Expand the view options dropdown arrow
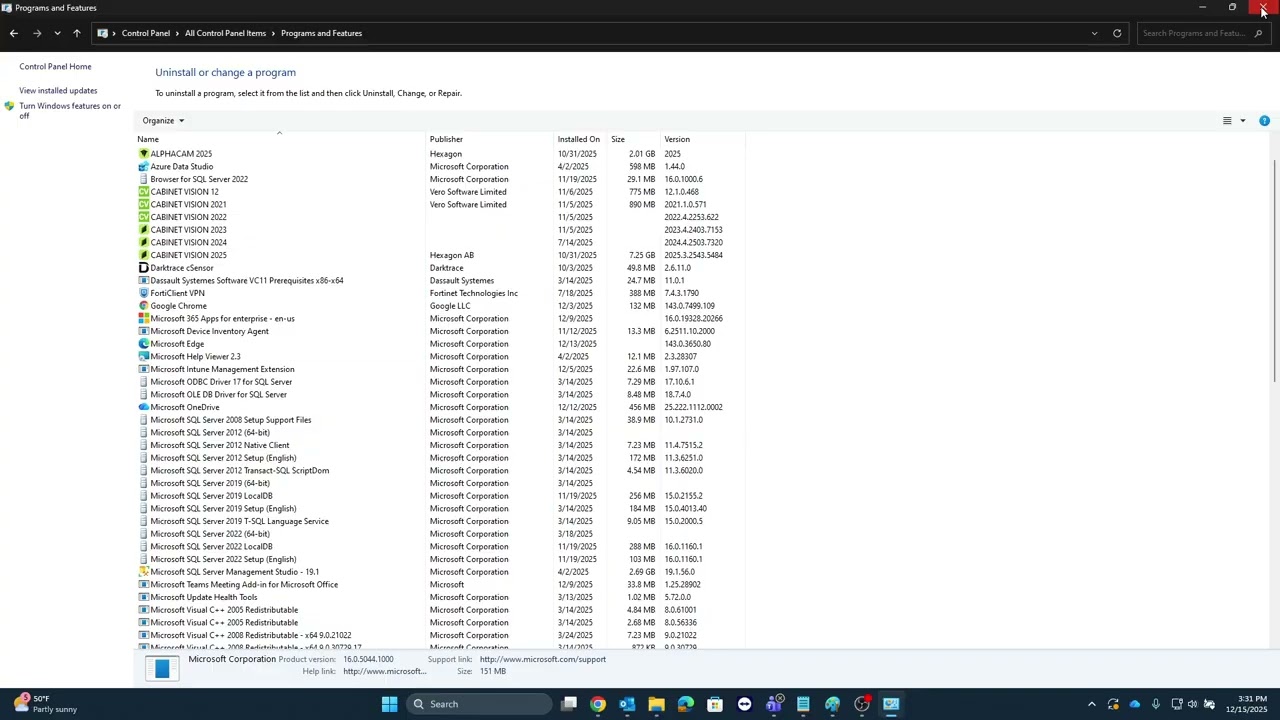The width and height of the screenshot is (1280, 720). [x=1243, y=121]
